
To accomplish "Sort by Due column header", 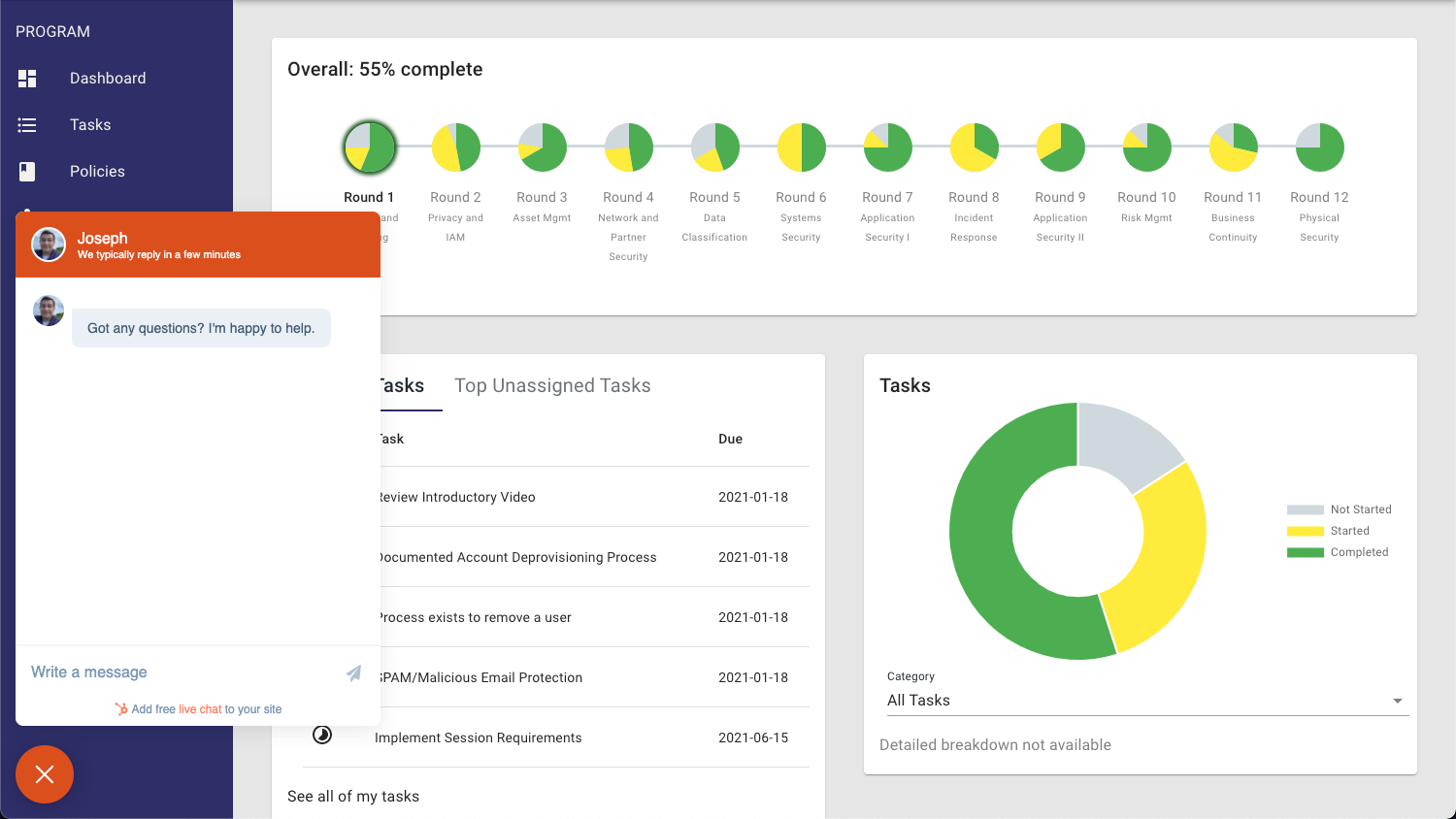I will point(730,439).
